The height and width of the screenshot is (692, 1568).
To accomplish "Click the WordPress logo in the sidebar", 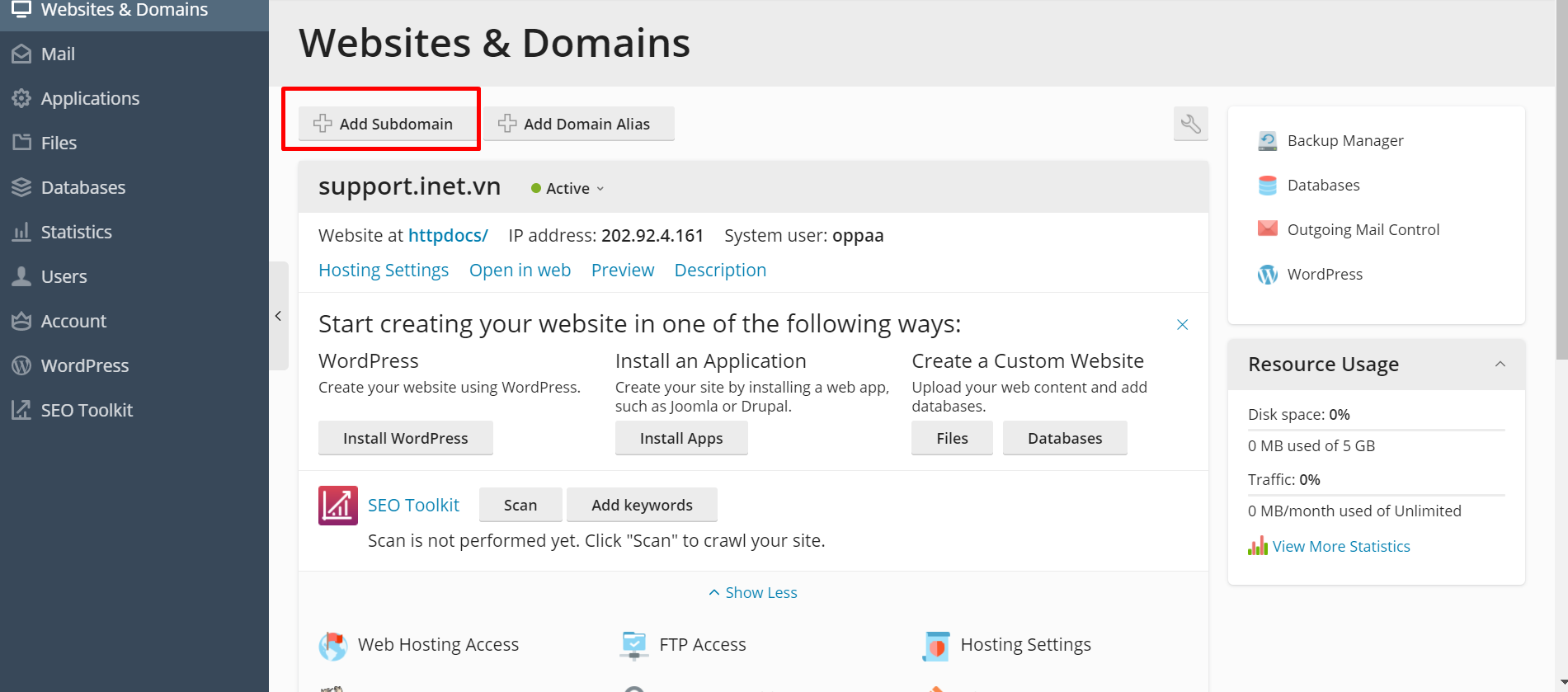I will [x=21, y=365].
